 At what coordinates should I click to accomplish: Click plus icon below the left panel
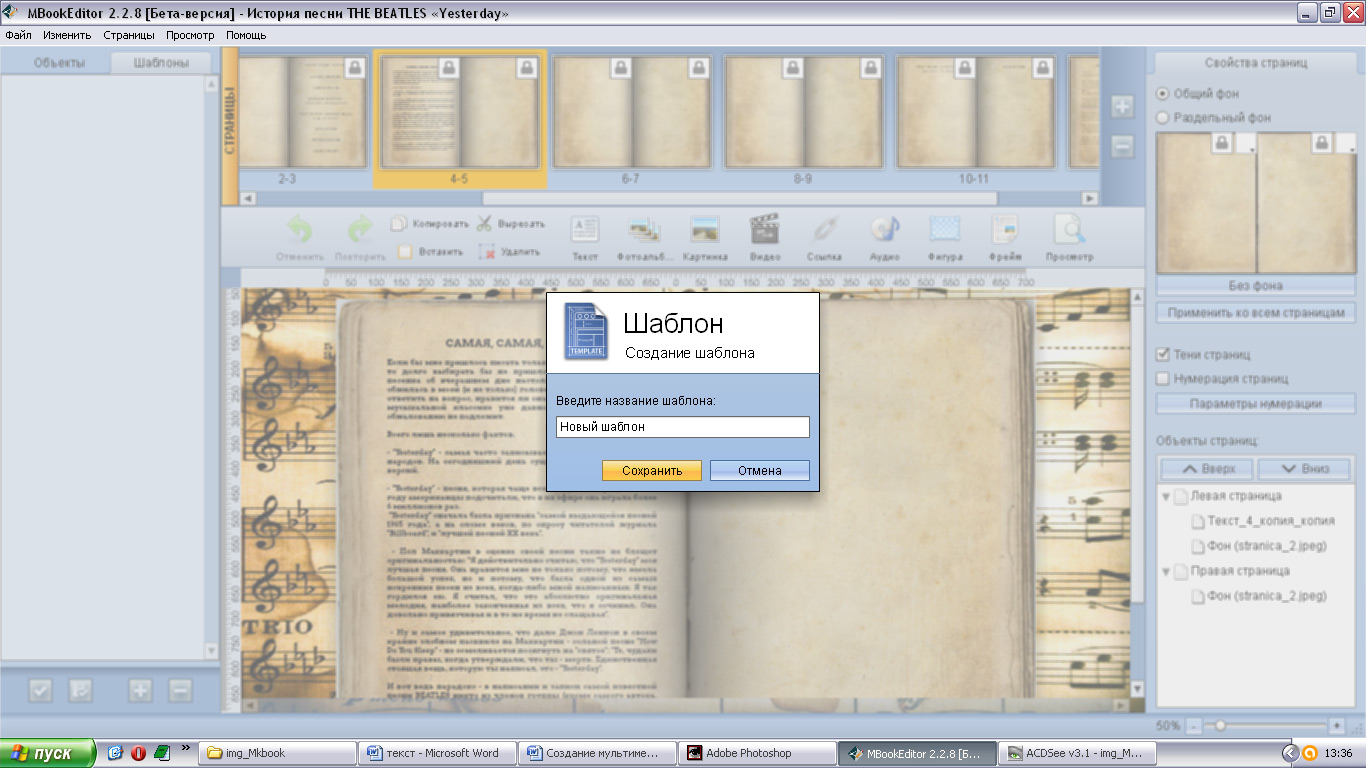pos(140,689)
